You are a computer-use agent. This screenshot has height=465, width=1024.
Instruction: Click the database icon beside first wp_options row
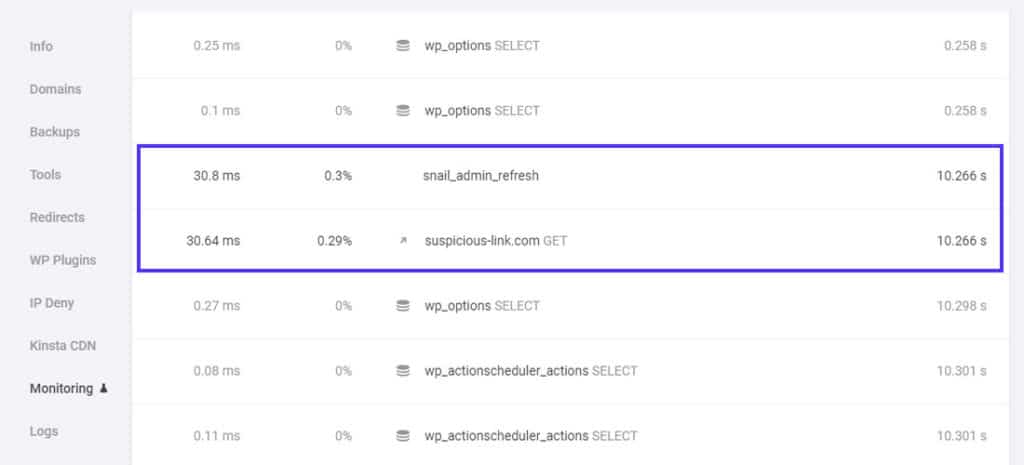[x=402, y=46]
